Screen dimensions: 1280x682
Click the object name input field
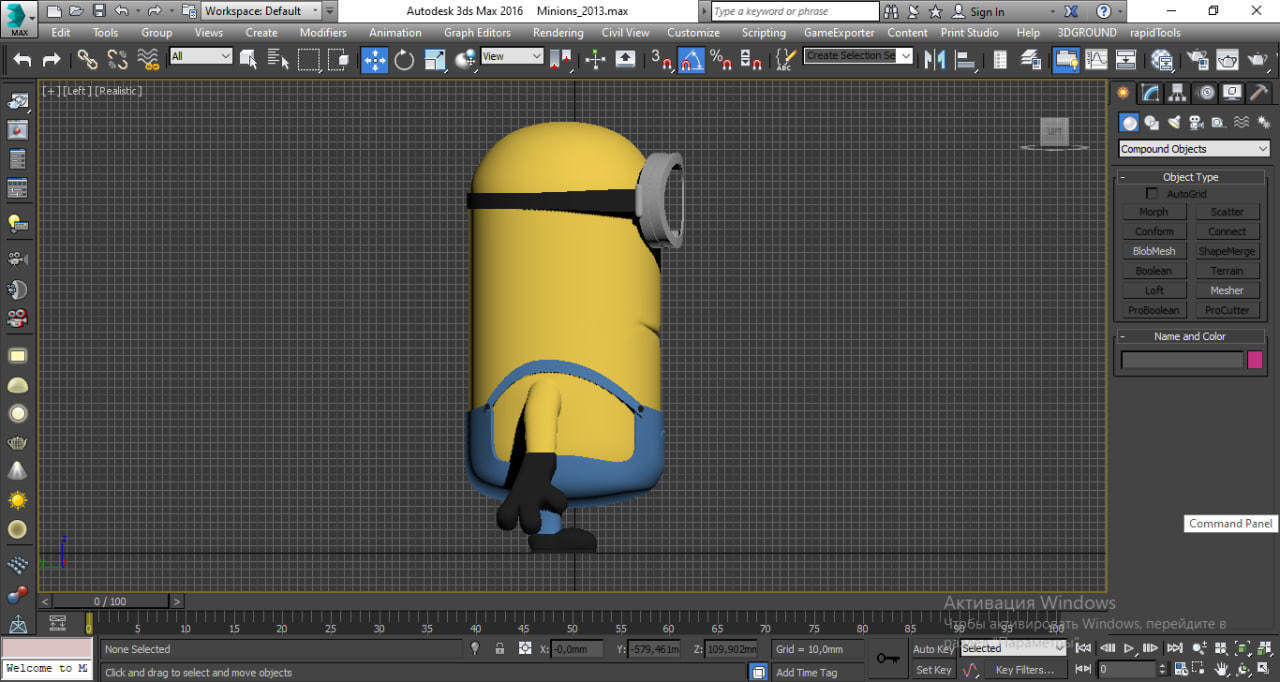[x=1182, y=360]
